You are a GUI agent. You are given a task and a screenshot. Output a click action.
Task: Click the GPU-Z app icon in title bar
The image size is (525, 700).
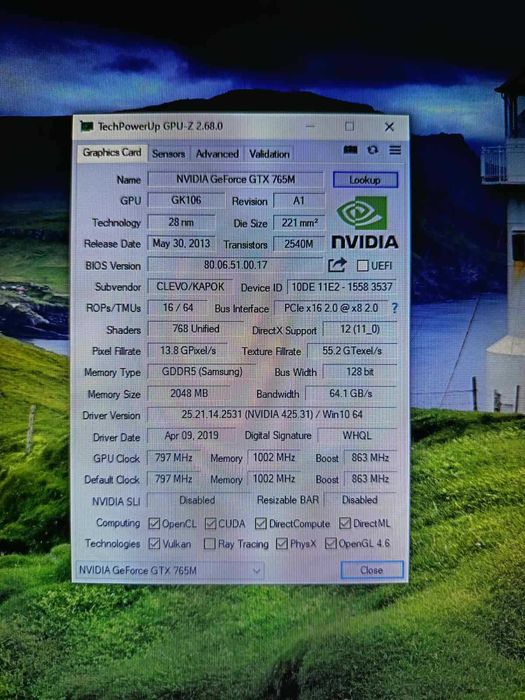pos(86,126)
